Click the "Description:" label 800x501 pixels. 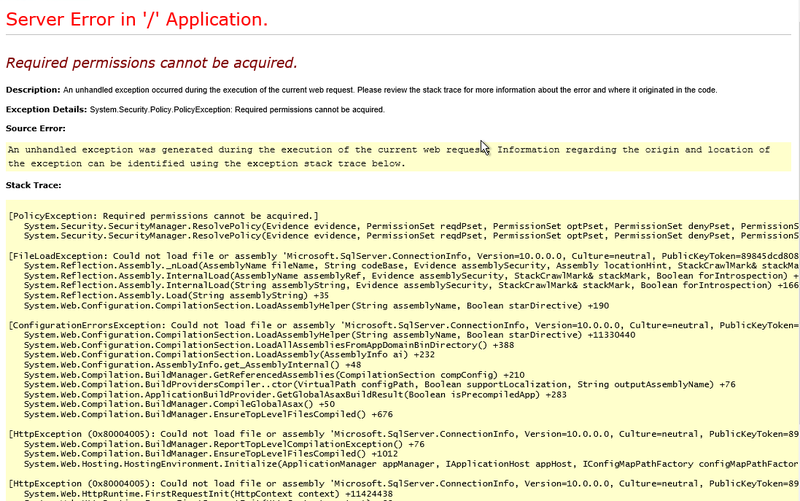(33, 90)
